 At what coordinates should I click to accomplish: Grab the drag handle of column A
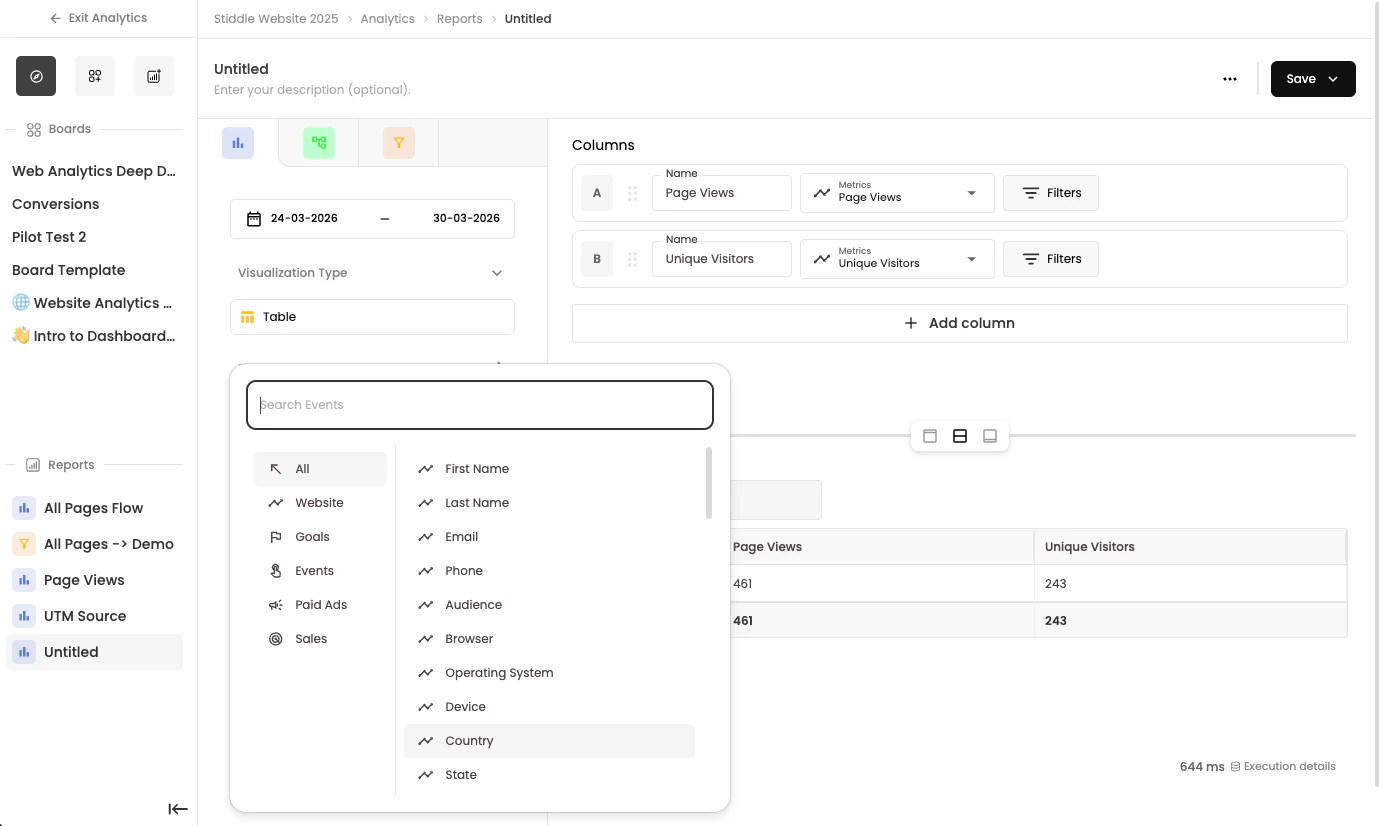(x=632, y=193)
